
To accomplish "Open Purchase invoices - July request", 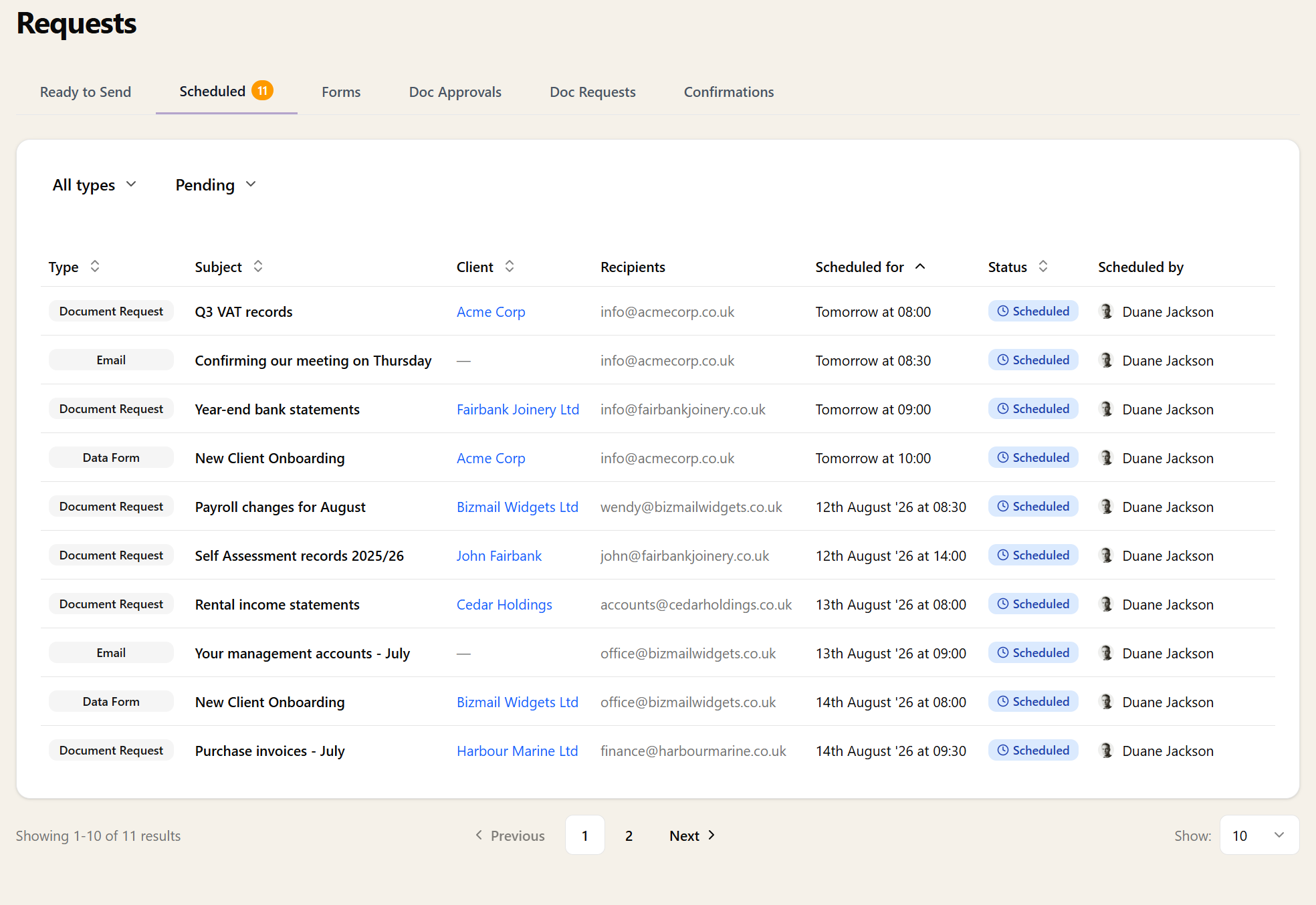I will (x=270, y=751).
